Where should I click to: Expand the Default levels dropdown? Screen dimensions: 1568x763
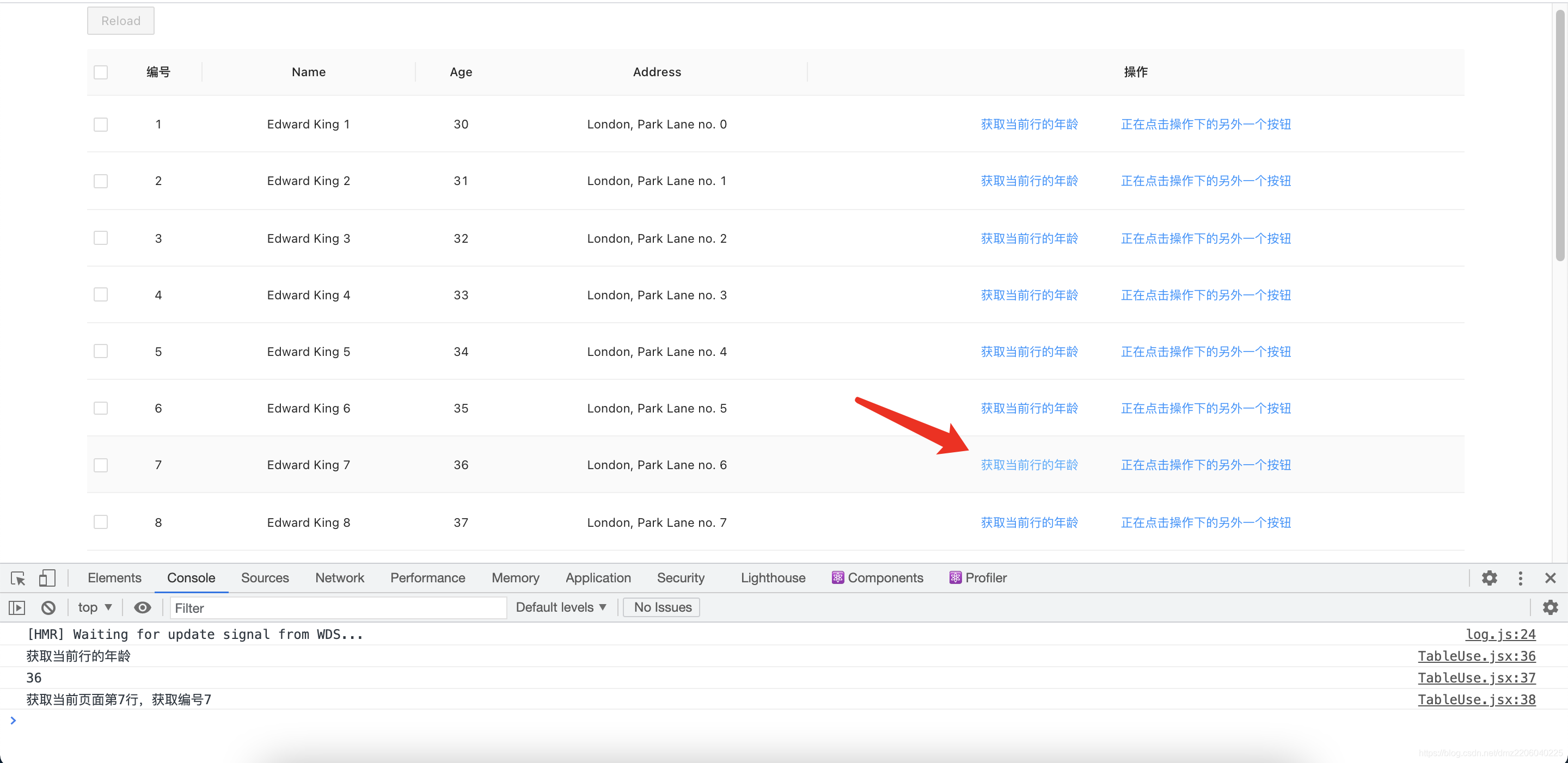pyautogui.click(x=561, y=607)
